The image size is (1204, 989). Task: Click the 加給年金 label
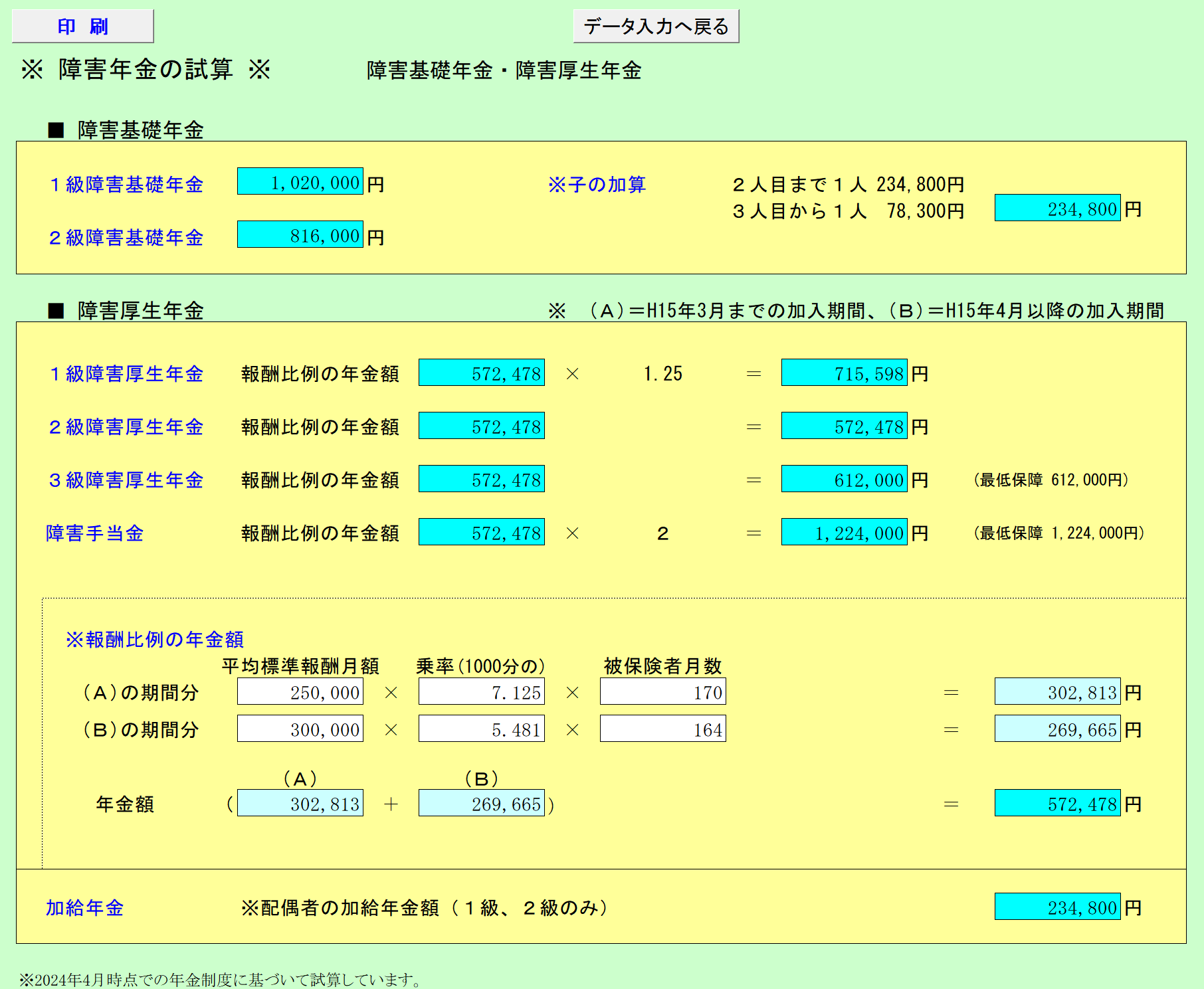[x=85, y=907]
